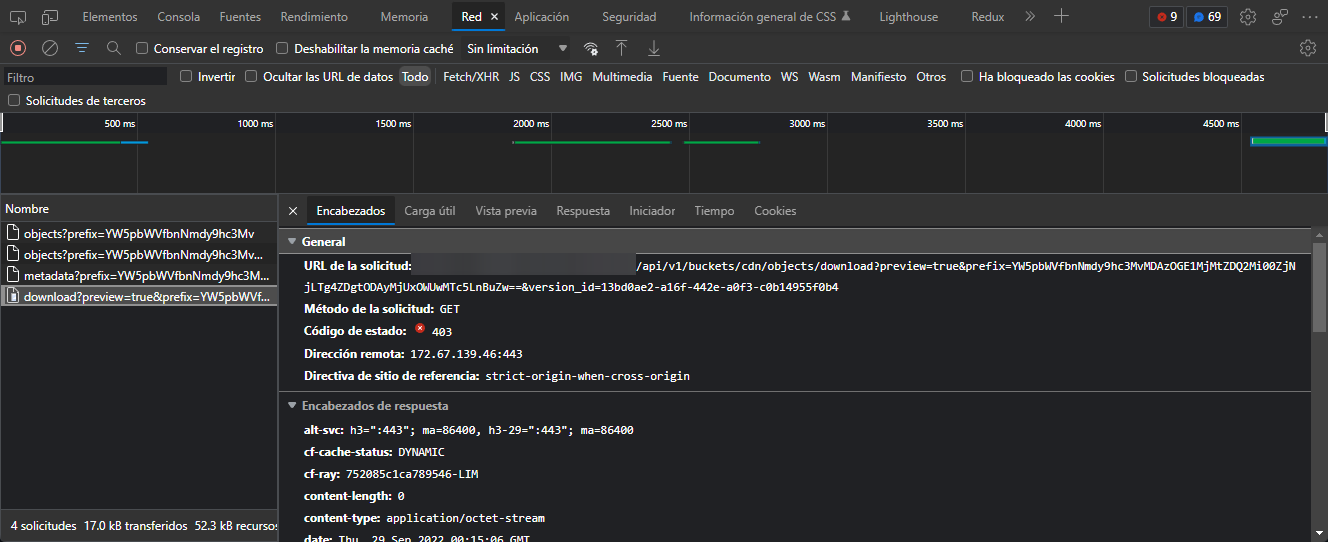This screenshot has height=542, width=1328.
Task: Select the download?preview=true request row
Action: pos(139,296)
